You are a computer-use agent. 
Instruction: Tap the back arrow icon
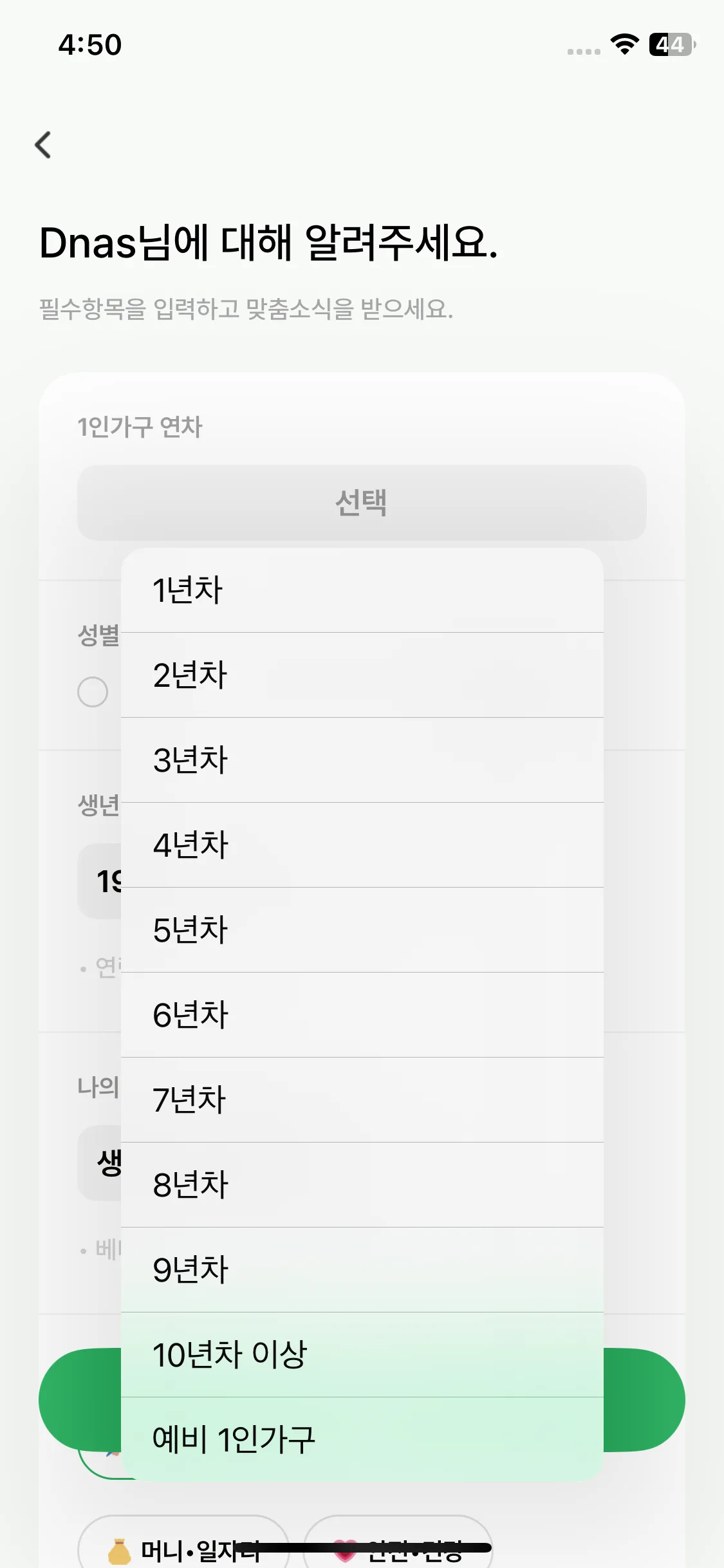click(x=44, y=145)
